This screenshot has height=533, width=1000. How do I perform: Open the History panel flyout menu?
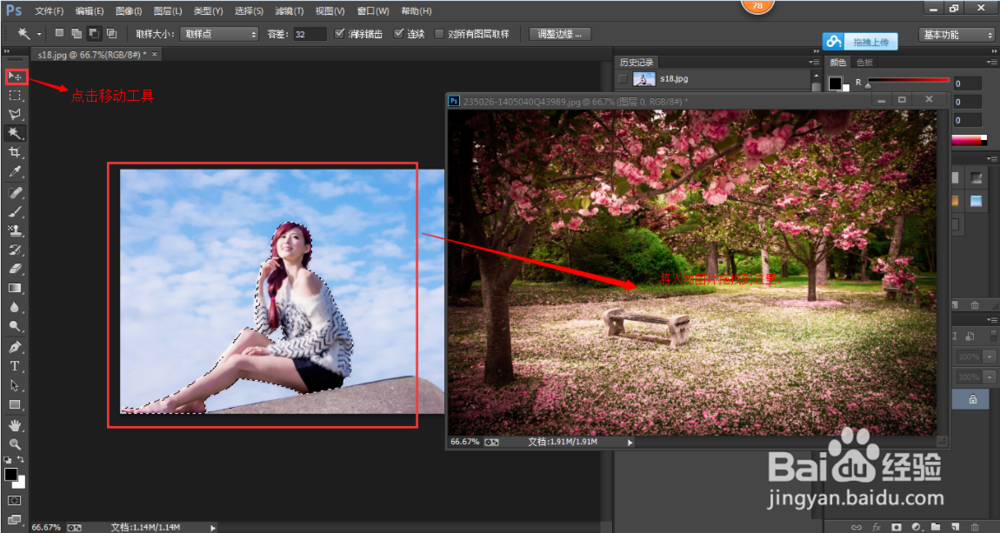[814, 62]
